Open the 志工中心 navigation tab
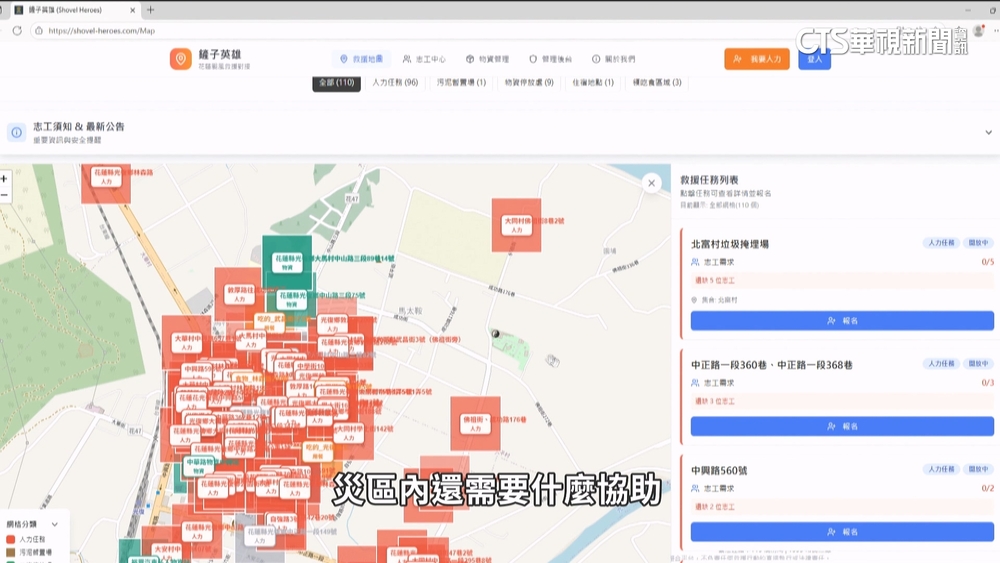The height and width of the screenshot is (563, 1000). [424, 59]
